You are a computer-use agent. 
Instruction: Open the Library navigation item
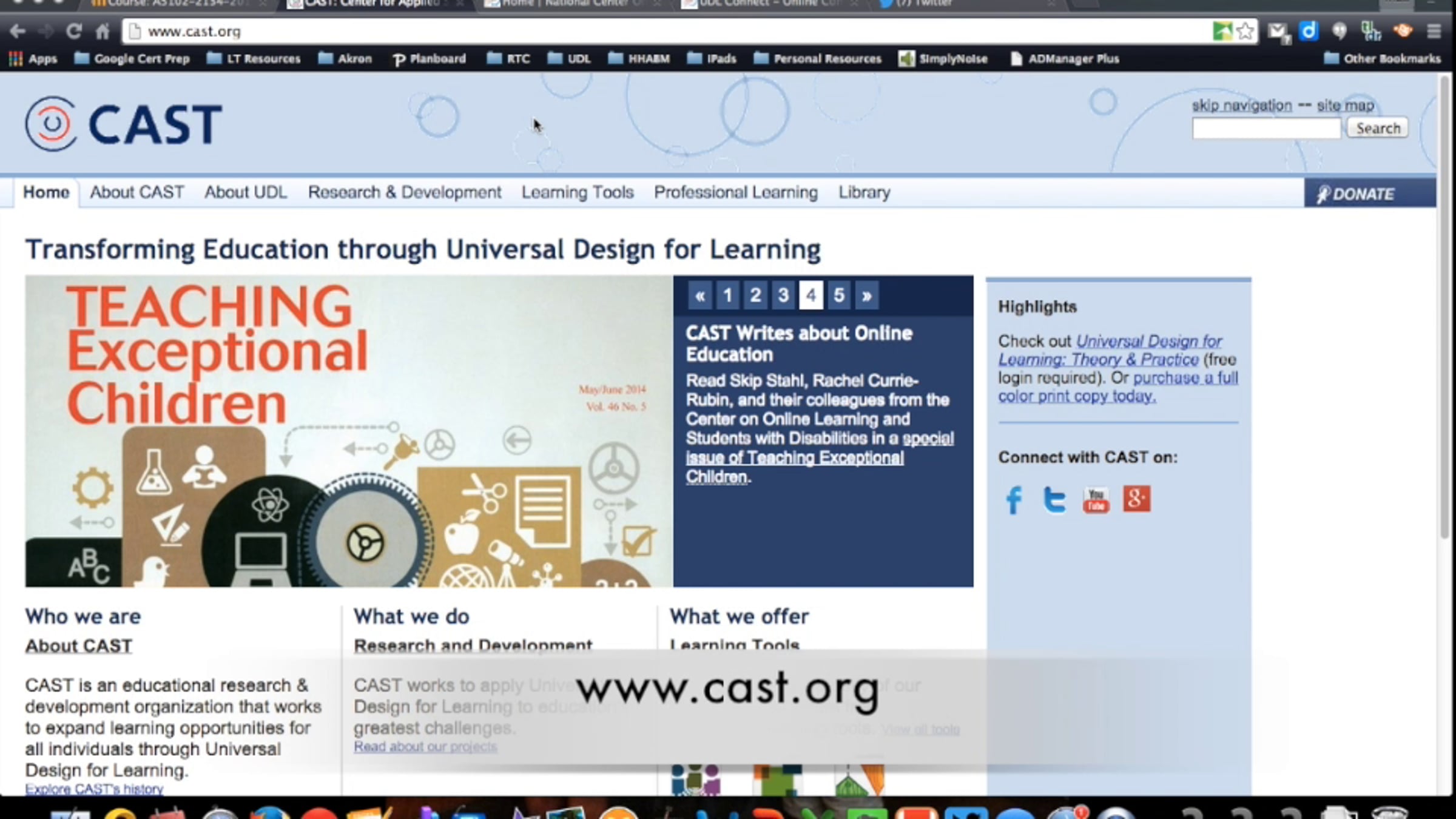coord(864,192)
